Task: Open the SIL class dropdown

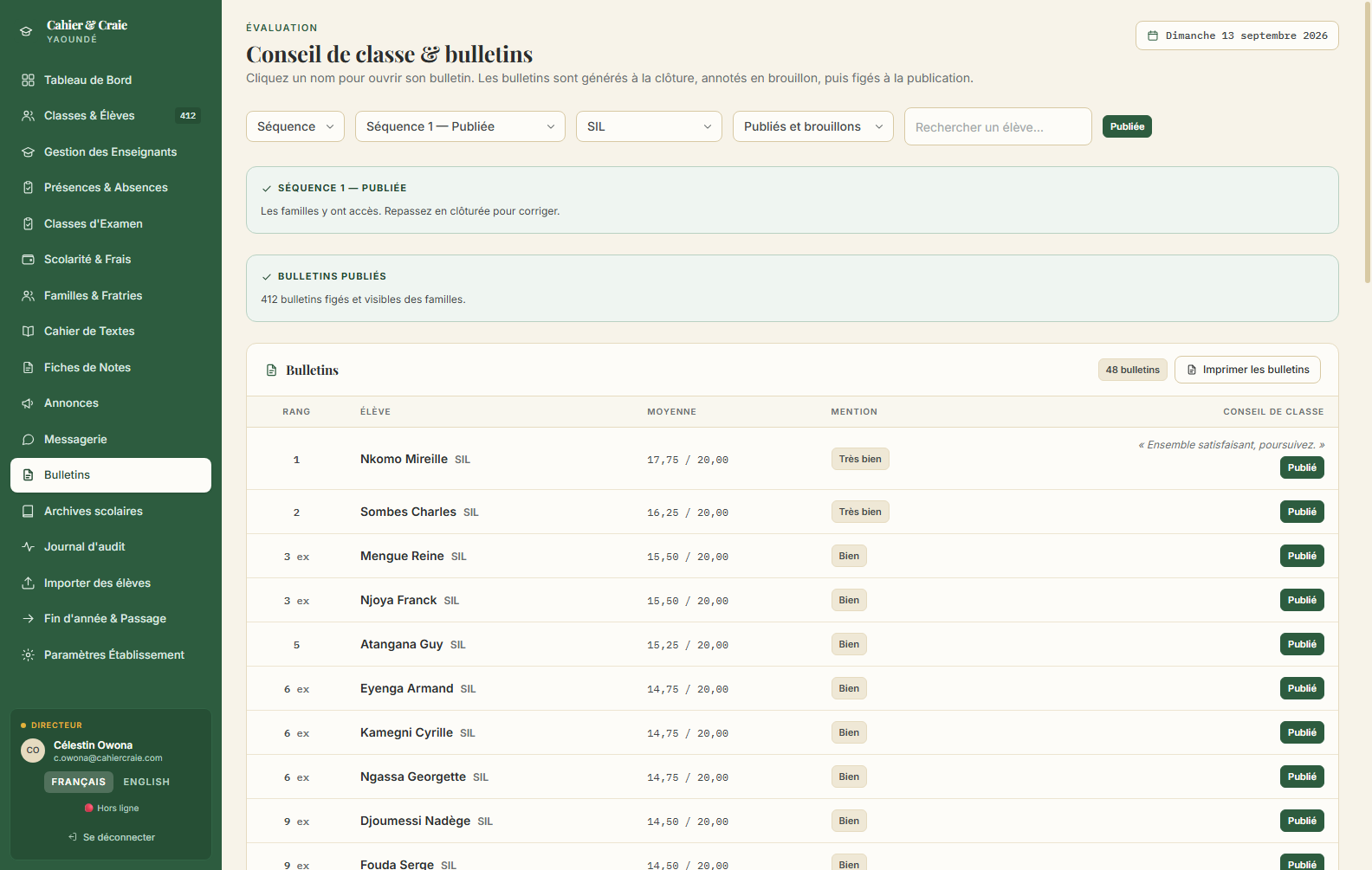Action: (x=649, y=126)
